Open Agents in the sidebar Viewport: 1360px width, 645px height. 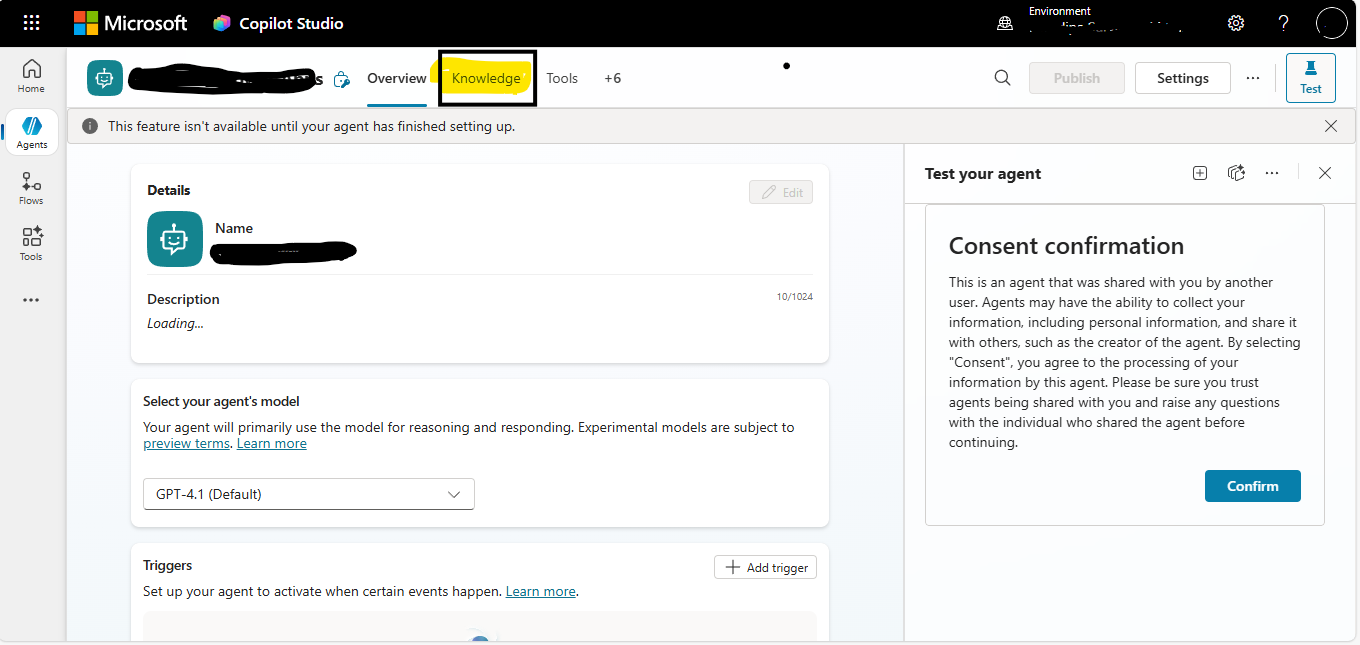(x=32, y=132)
